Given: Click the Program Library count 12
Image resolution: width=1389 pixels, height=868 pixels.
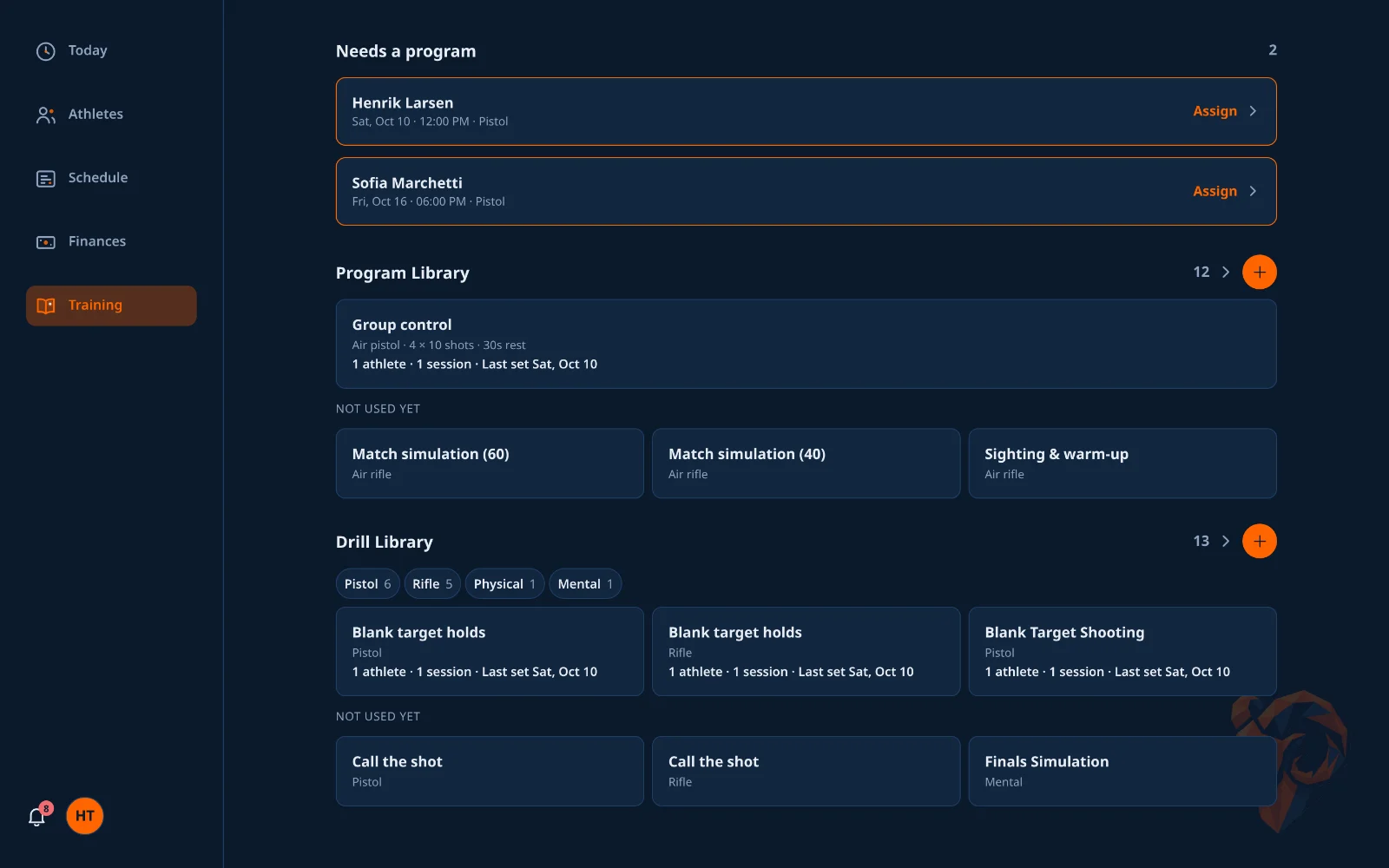Looking at the screenshot, I should pos(1201,272).
